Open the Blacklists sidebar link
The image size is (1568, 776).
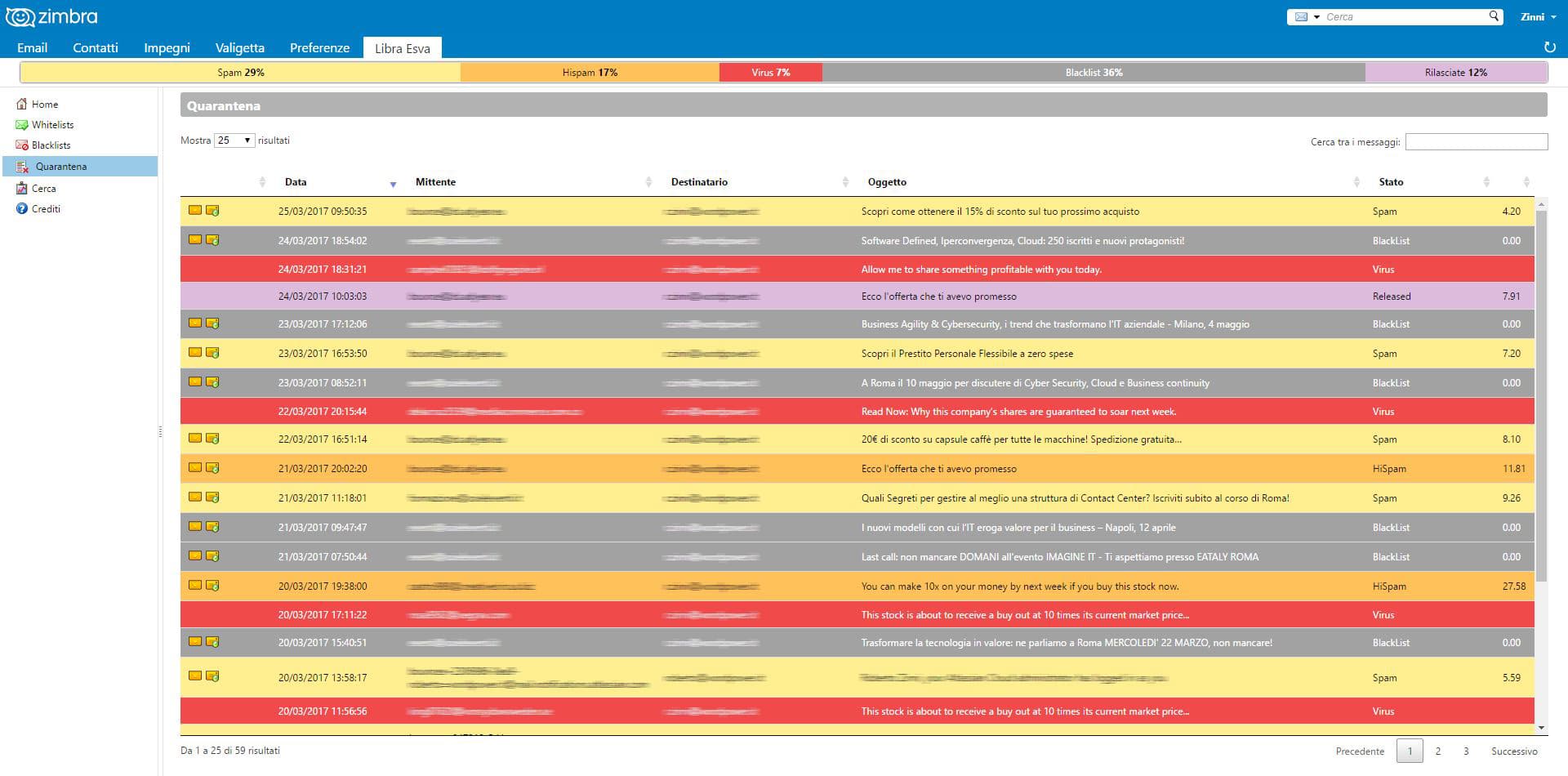click(x=51, y=145)
